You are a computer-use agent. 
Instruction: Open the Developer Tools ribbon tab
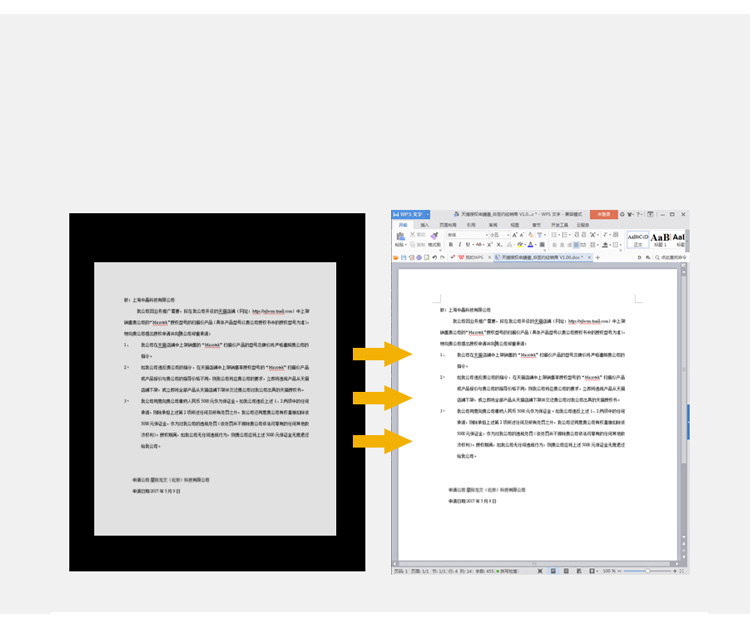coord(560,225)
